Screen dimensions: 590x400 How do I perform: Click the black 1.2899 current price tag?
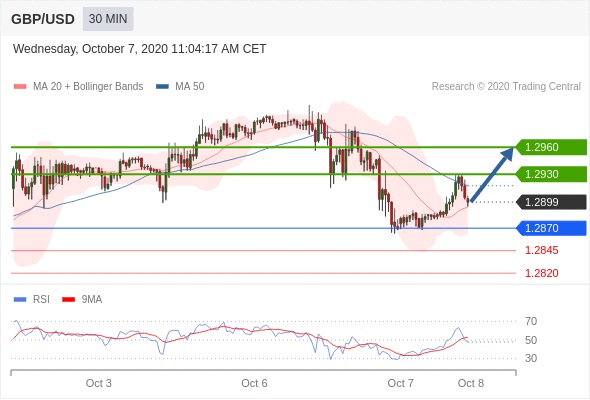point(550,202)
